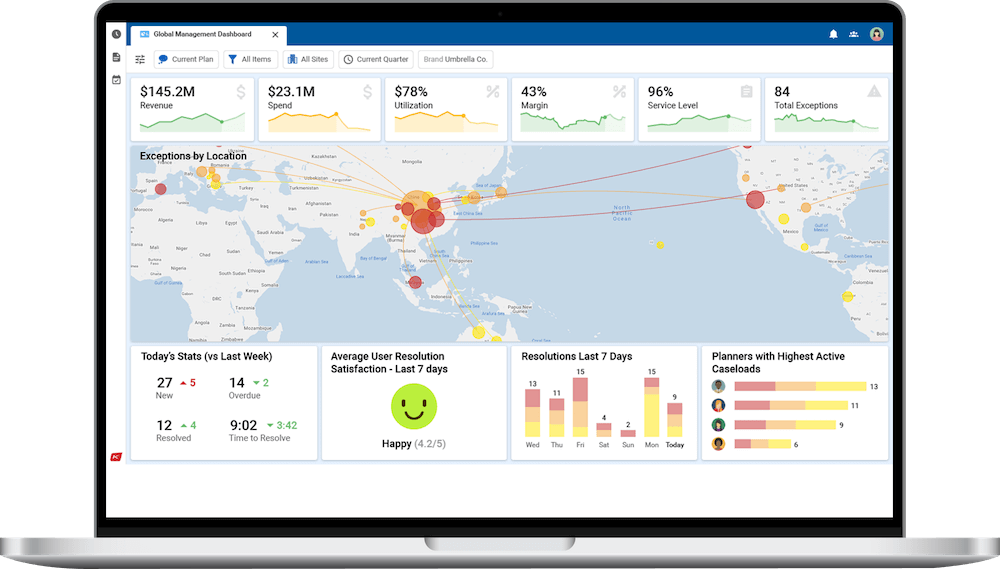Select the top planner avatar with 13 cases

719,387
